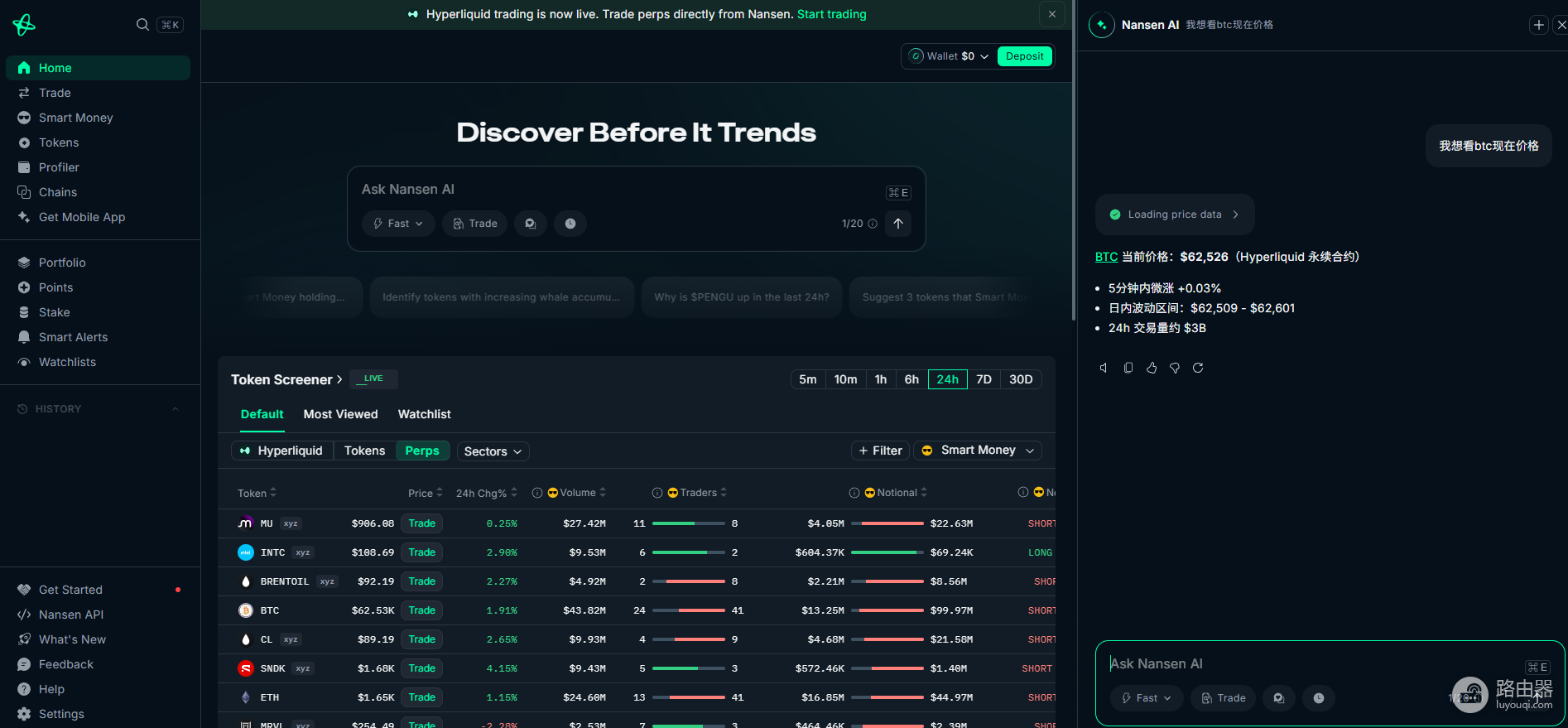Image resolution: width=1568 pixels, height=728 pixels.
Task: Expand the Smart Money filter dropdown
Action: coord(978,451)
